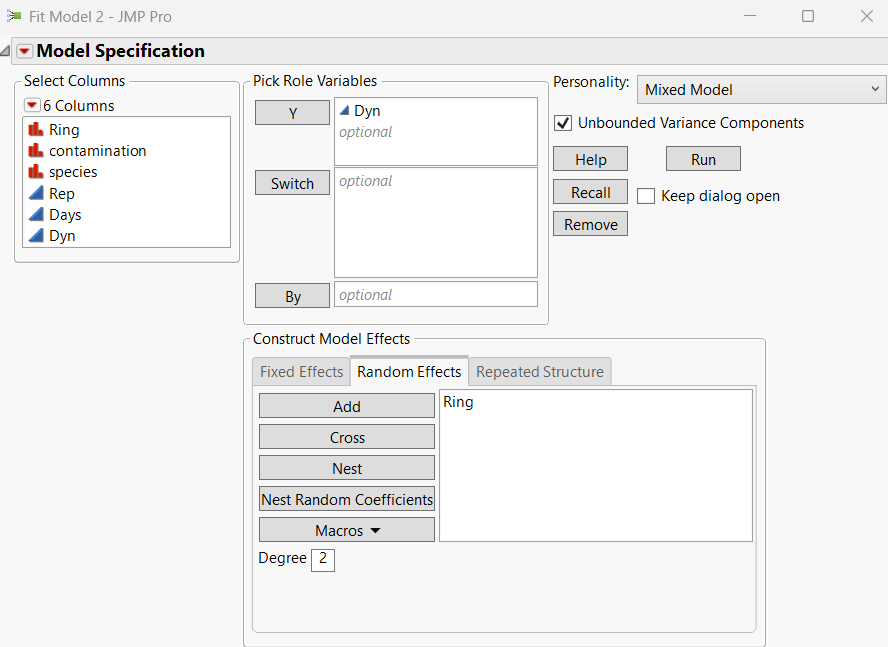Screen dimensions: 888x647
Task: Click the continuous icon next to Rep column
Action: 36,194
